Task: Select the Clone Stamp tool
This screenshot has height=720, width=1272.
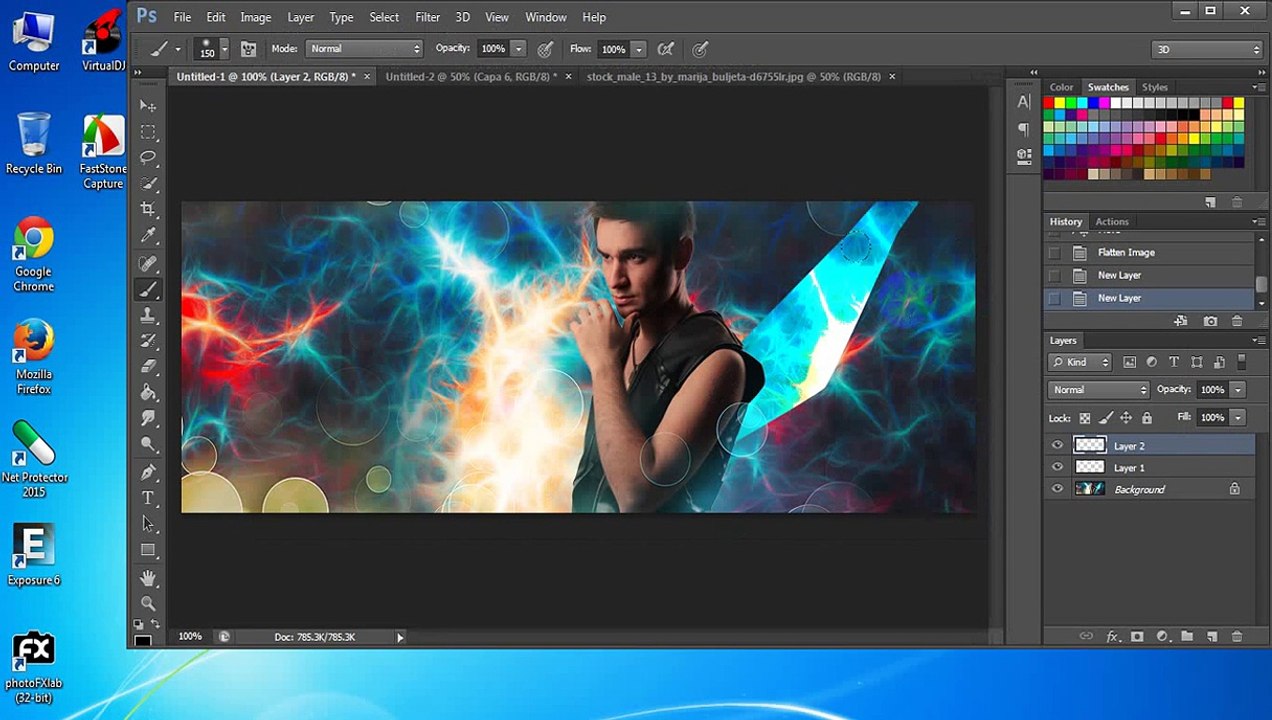Action: pyautogui.click(x=148, y=315)
